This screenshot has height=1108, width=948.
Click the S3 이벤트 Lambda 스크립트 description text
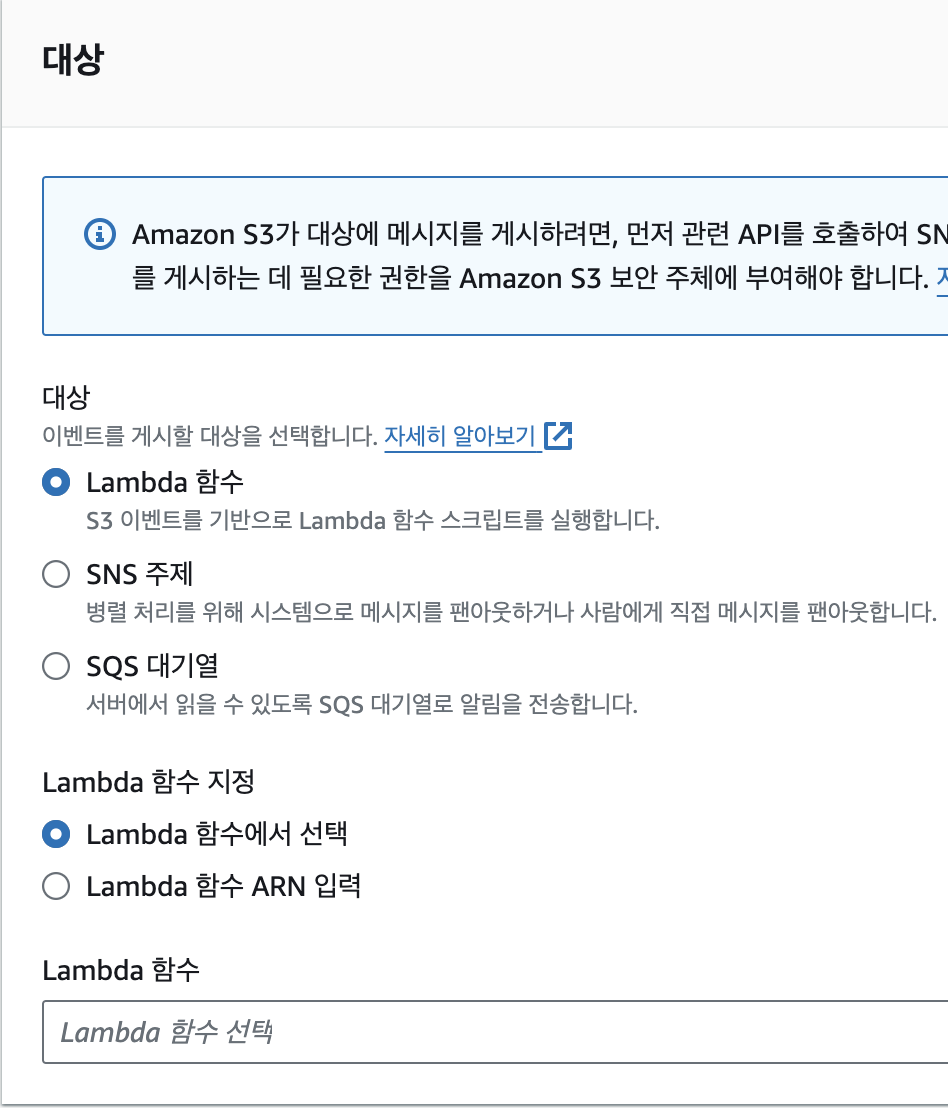coord(373,521)
